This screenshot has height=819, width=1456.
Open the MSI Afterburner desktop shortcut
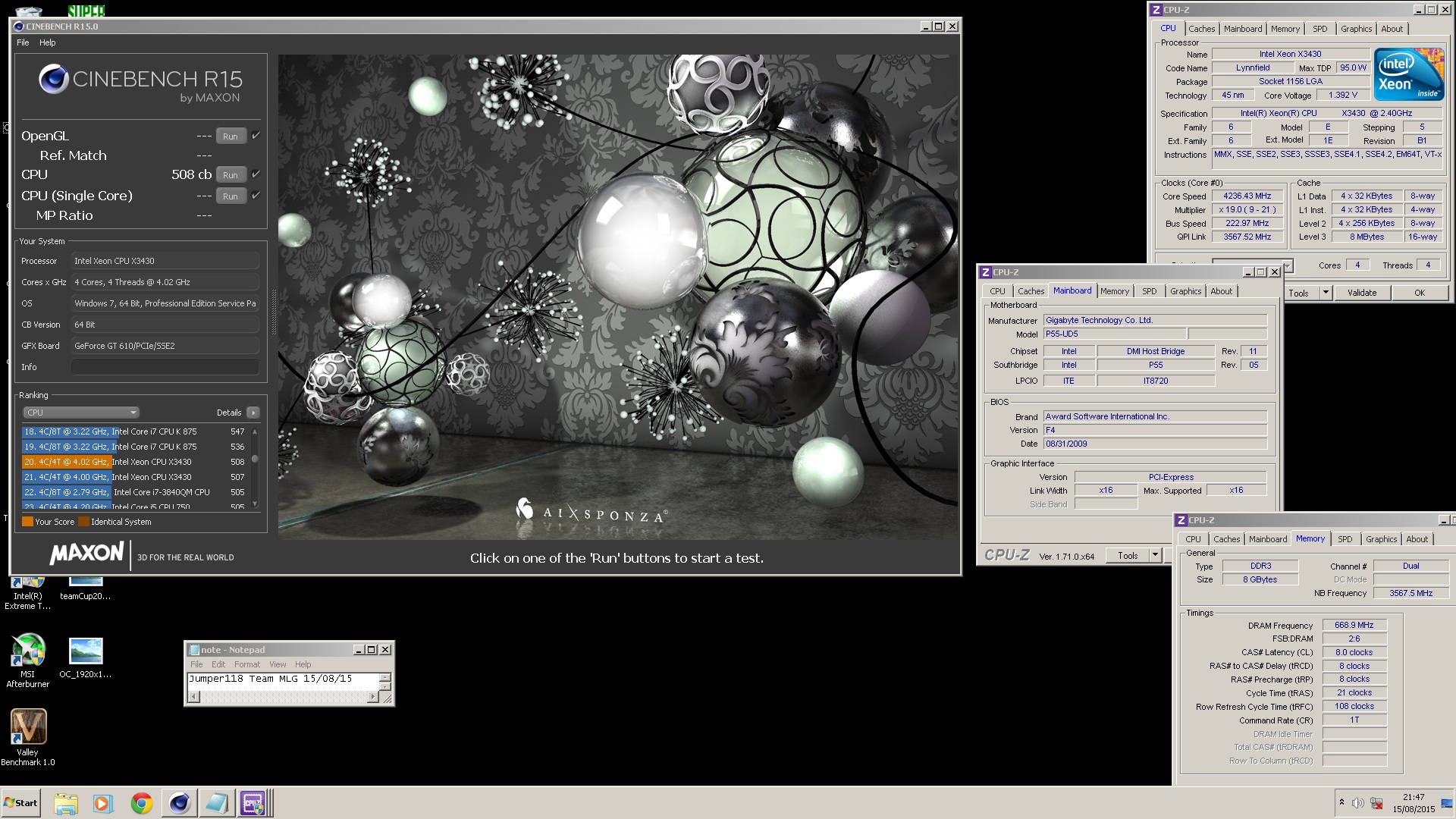pyautogui.click(x=28, y=661)
